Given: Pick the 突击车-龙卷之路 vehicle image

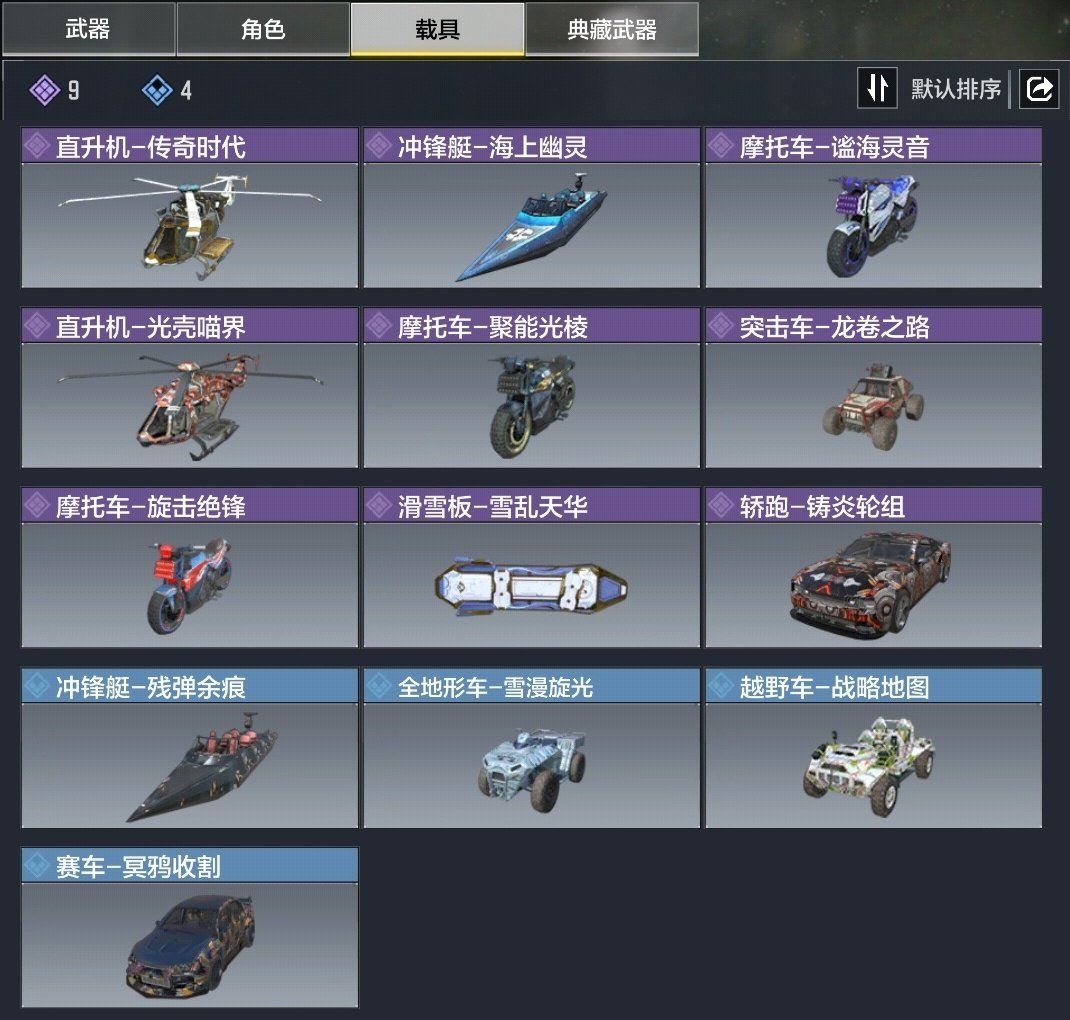Looking at the screenshot, I should [873, 405].
